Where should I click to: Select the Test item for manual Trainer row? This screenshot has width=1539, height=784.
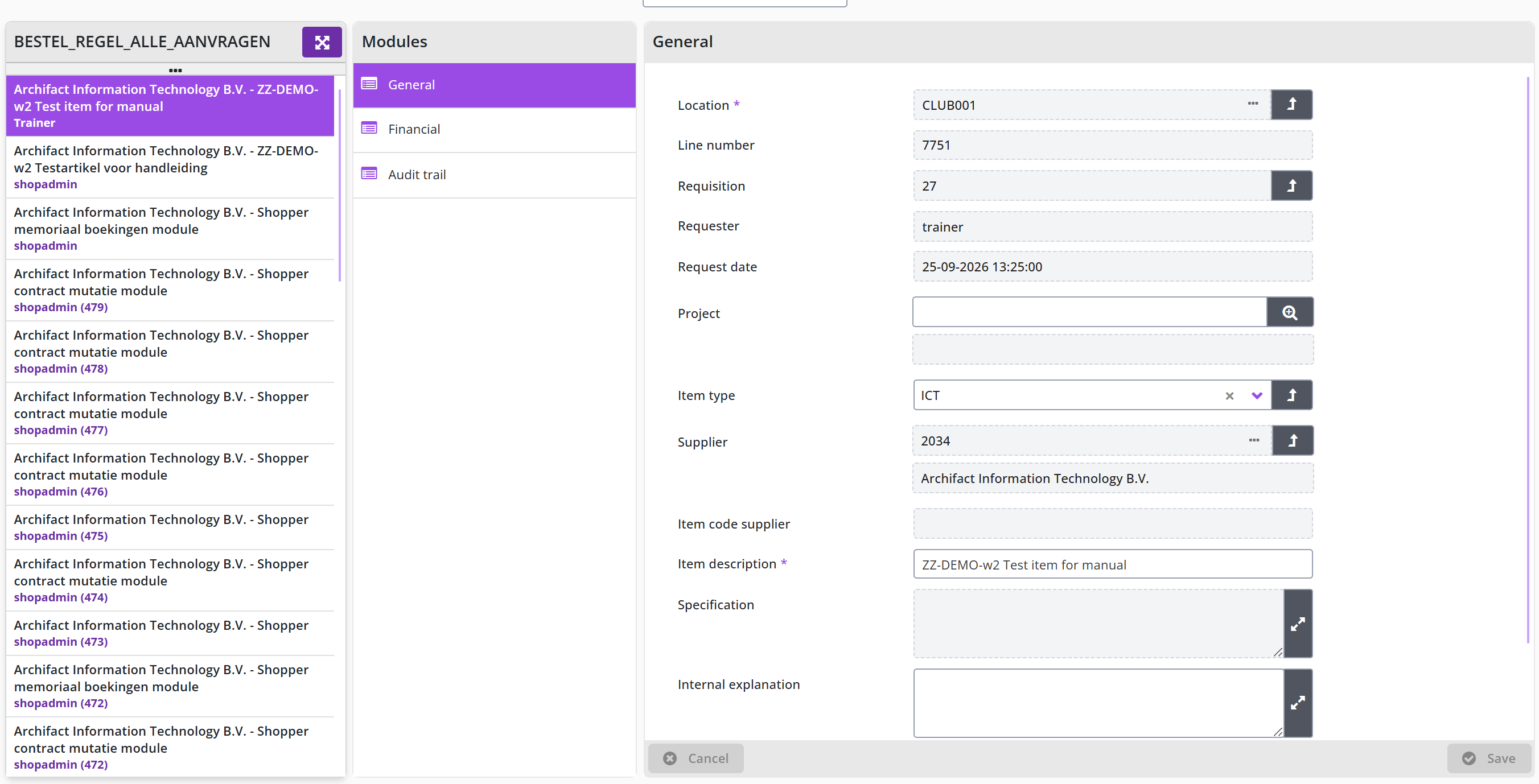(170, 106)
